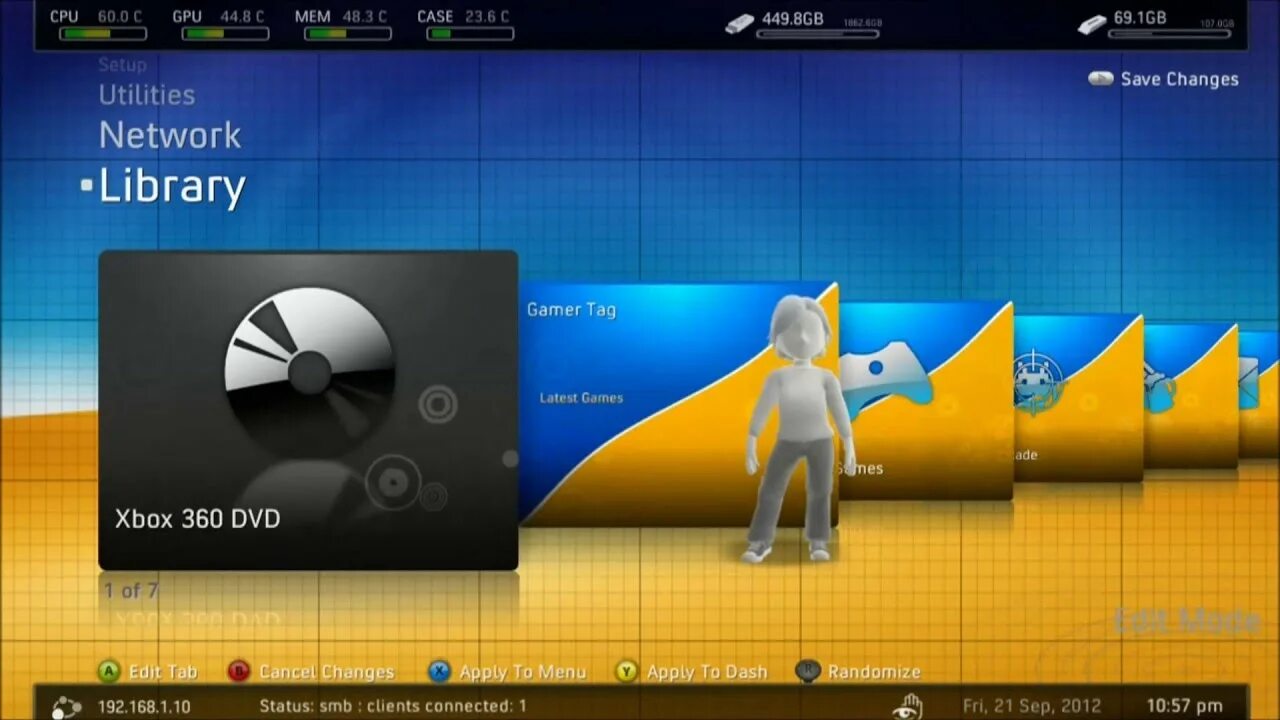Image resolution: width=1280 pixels, height=720 pixels.
Task: Click Randomize label
Action: (x=874, y=672)
